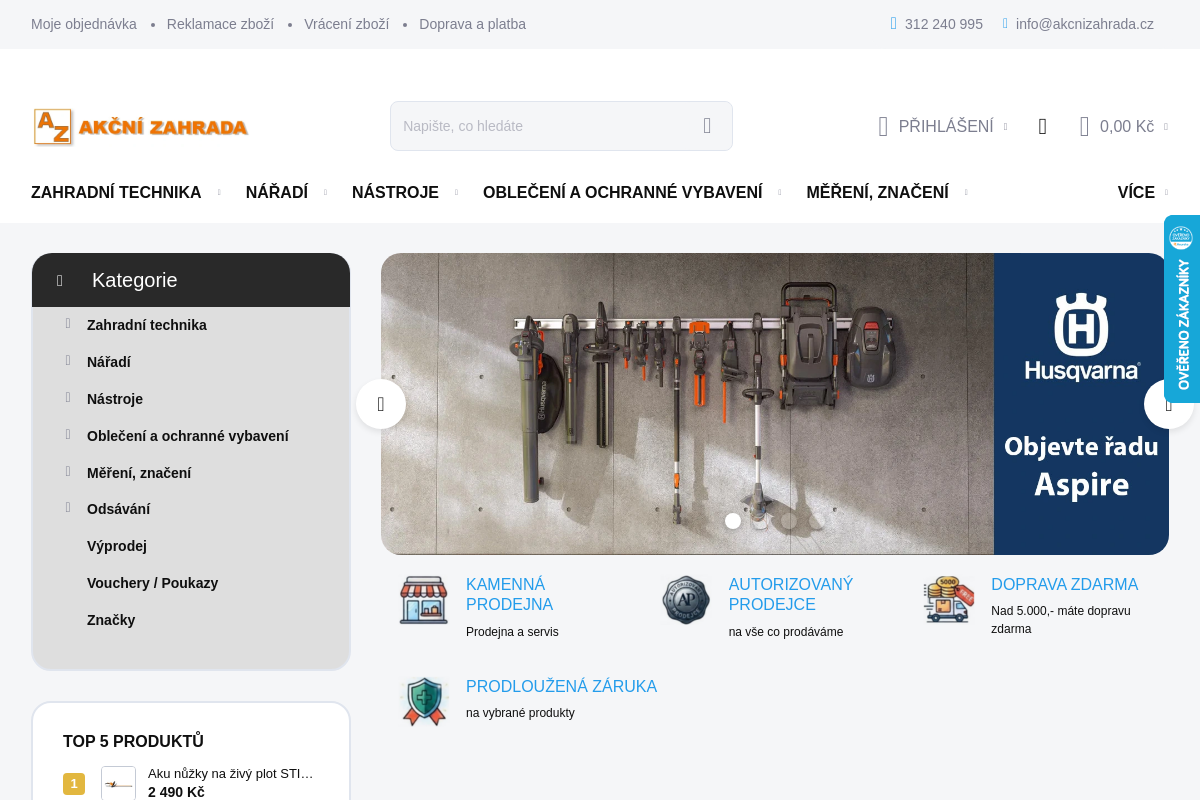The height and width of the screenshot is (800, 1200).
Task: Open Zahradní technika top menu
Action: (116, 193)
